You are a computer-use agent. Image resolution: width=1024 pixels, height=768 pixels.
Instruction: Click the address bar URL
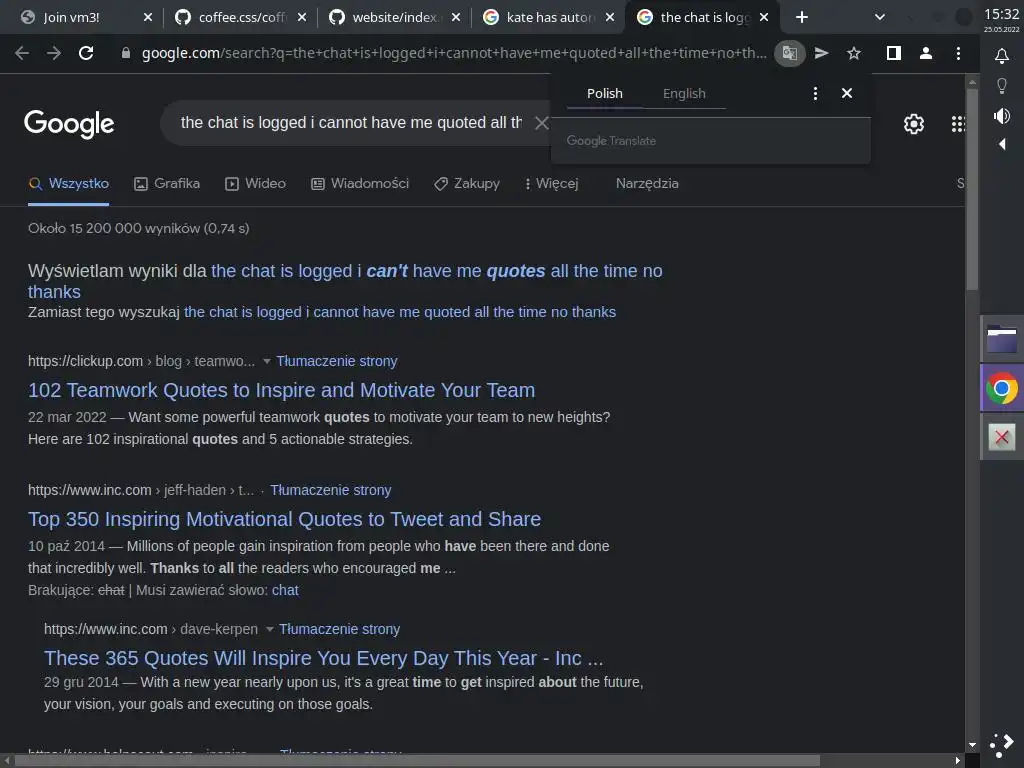click(454, 54)
